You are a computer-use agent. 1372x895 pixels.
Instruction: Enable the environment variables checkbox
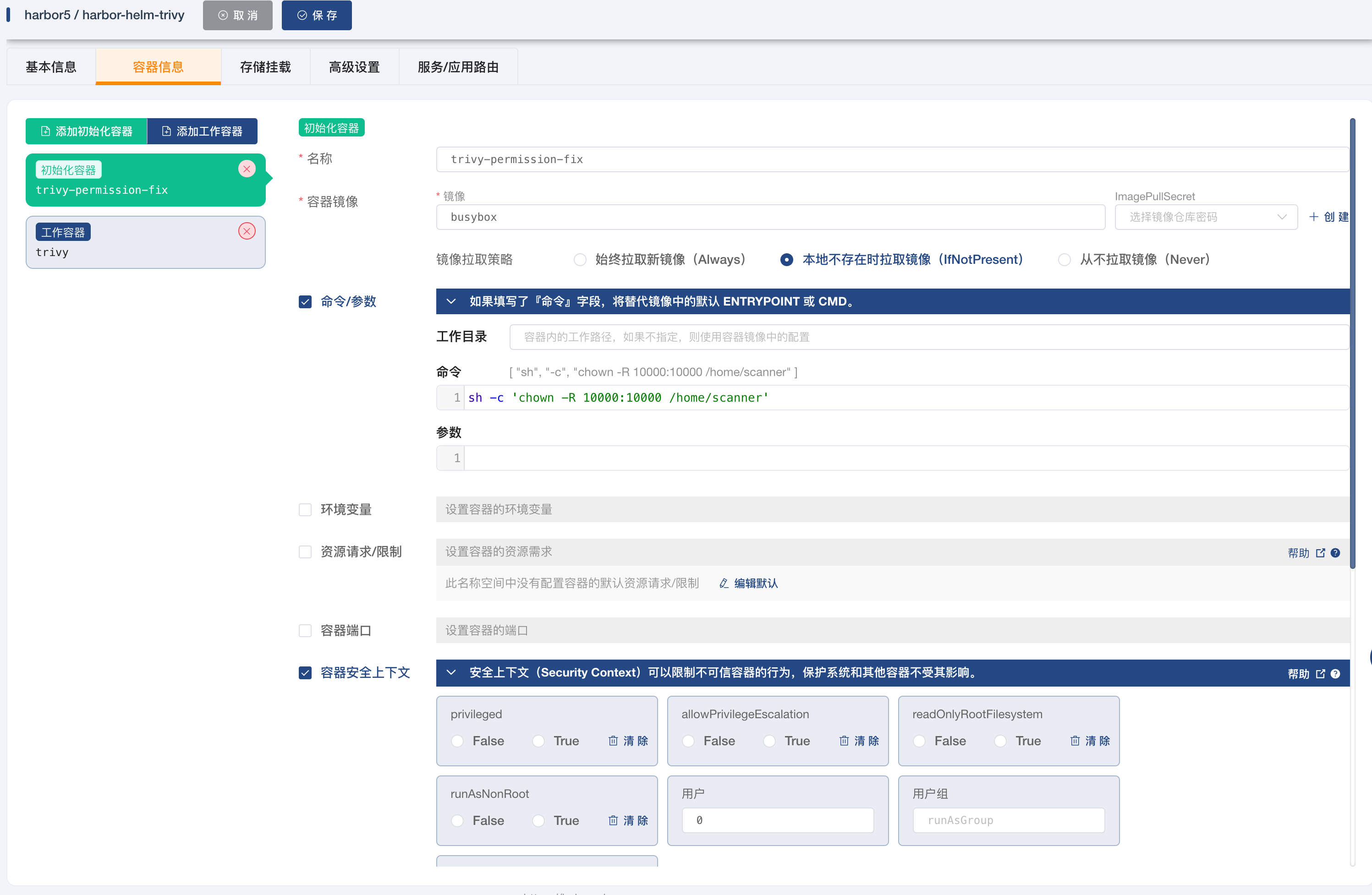(x=305, y=509)
